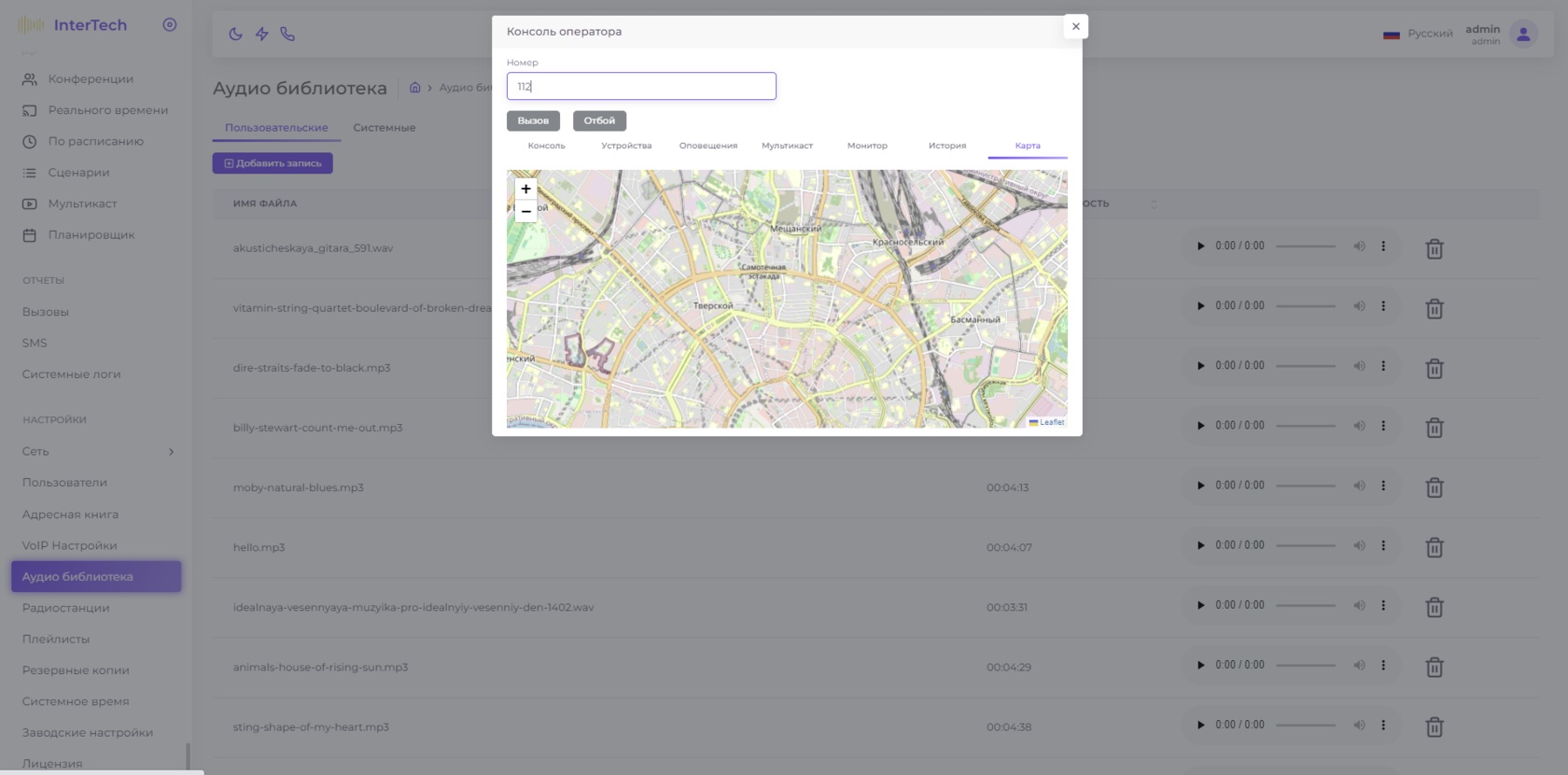Toggle sidebar pin next to InterTech logo
Screen dimensions: 1568x775
169,25
